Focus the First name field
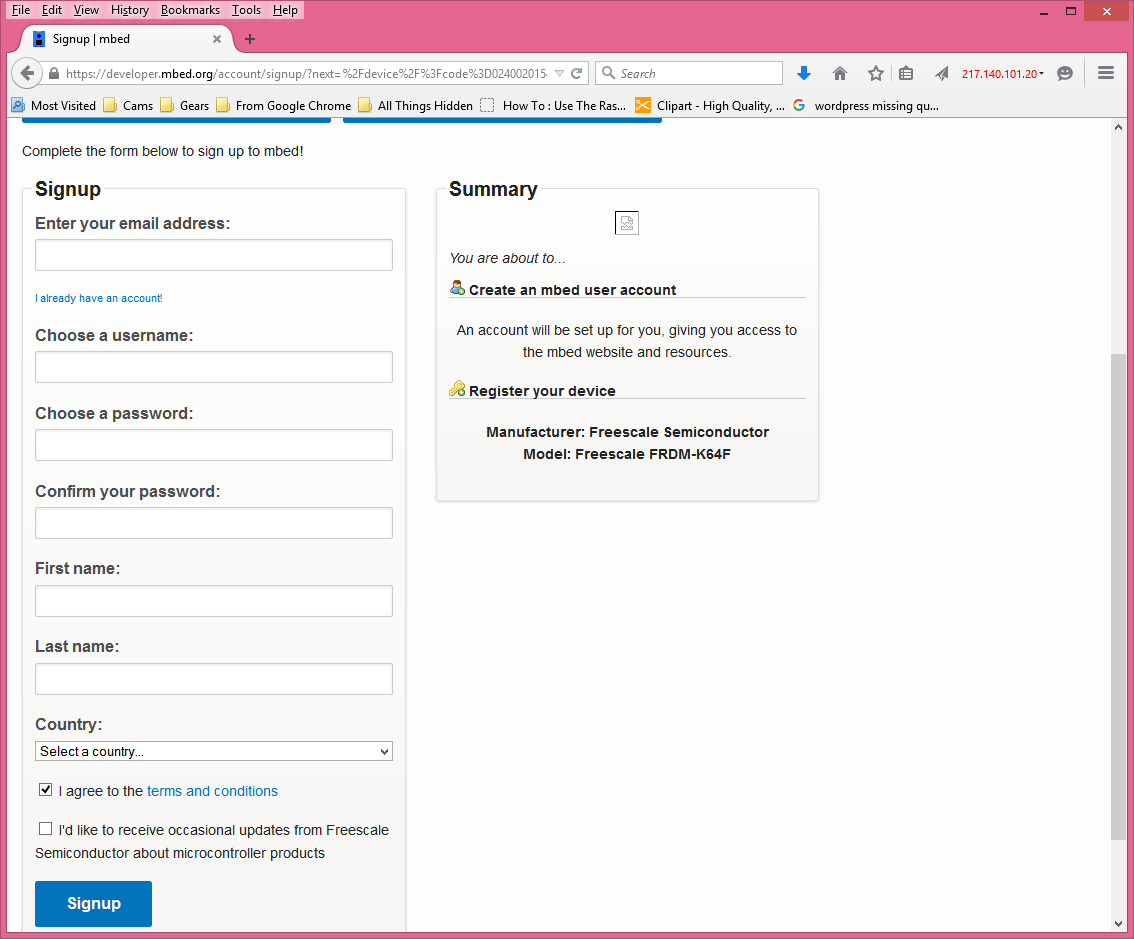The height and width of the screenshot is (939, 1134). click(x=214, y=601)
